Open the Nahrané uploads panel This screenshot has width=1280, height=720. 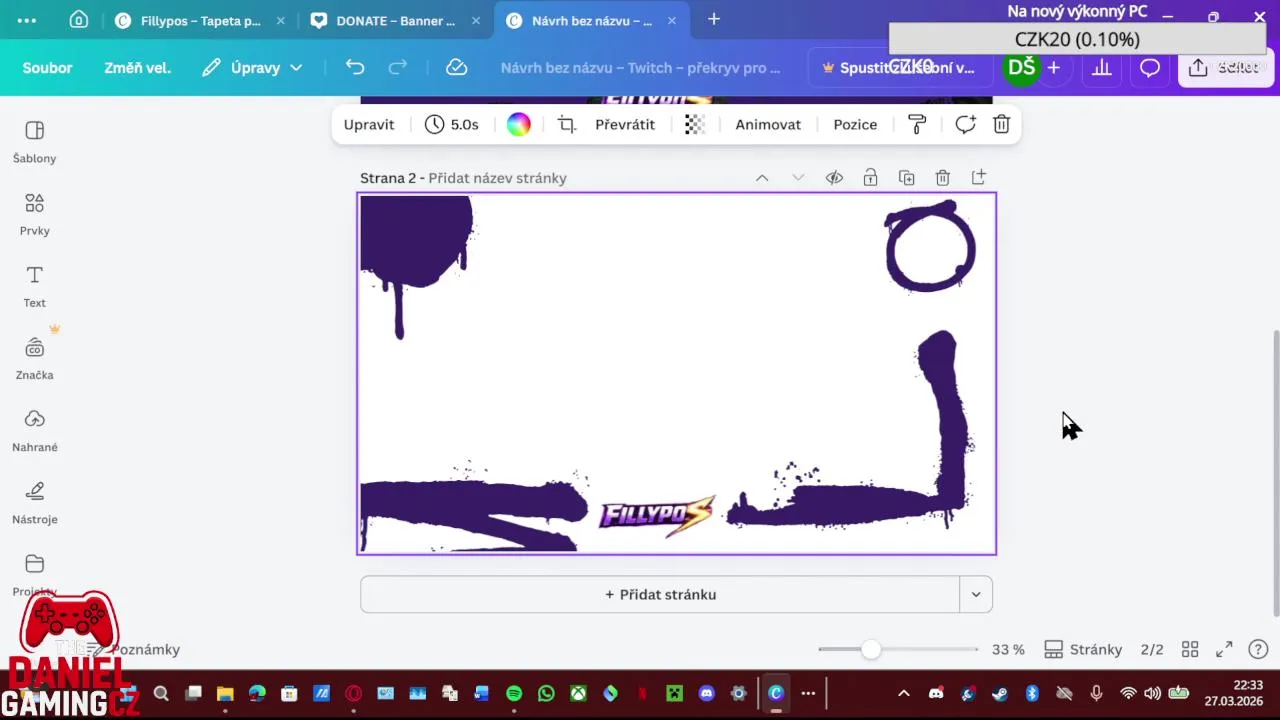(34, 430)
